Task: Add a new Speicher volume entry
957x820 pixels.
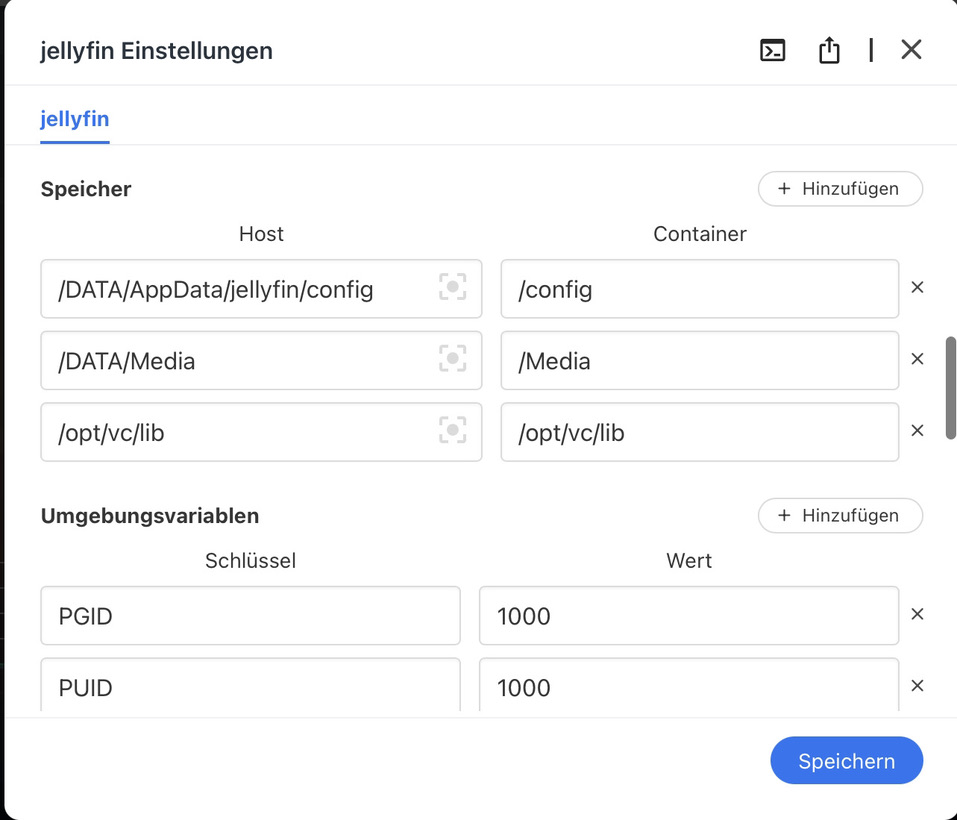Action: point(840,189)
